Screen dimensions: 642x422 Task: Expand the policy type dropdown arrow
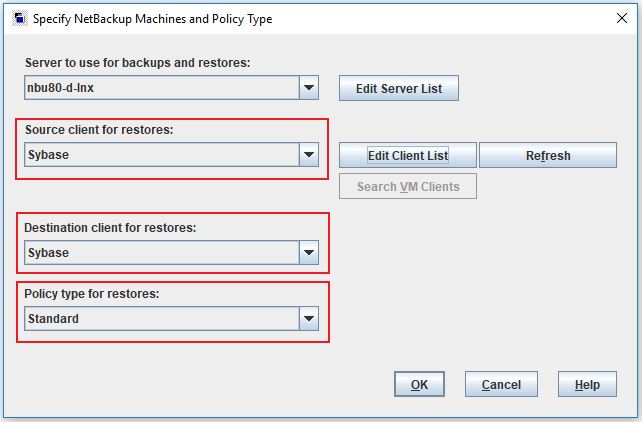point(309,319)
